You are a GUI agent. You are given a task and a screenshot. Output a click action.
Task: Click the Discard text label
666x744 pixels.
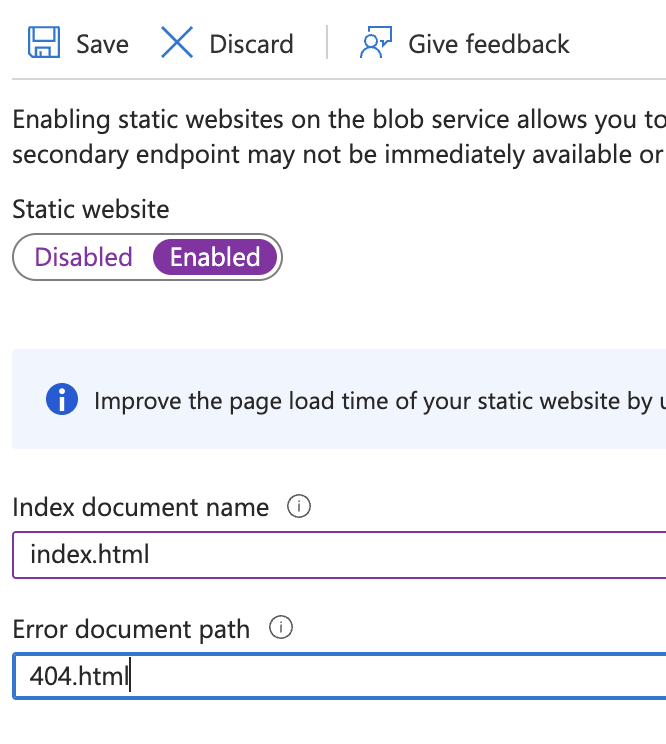click(x=251, y=45)
